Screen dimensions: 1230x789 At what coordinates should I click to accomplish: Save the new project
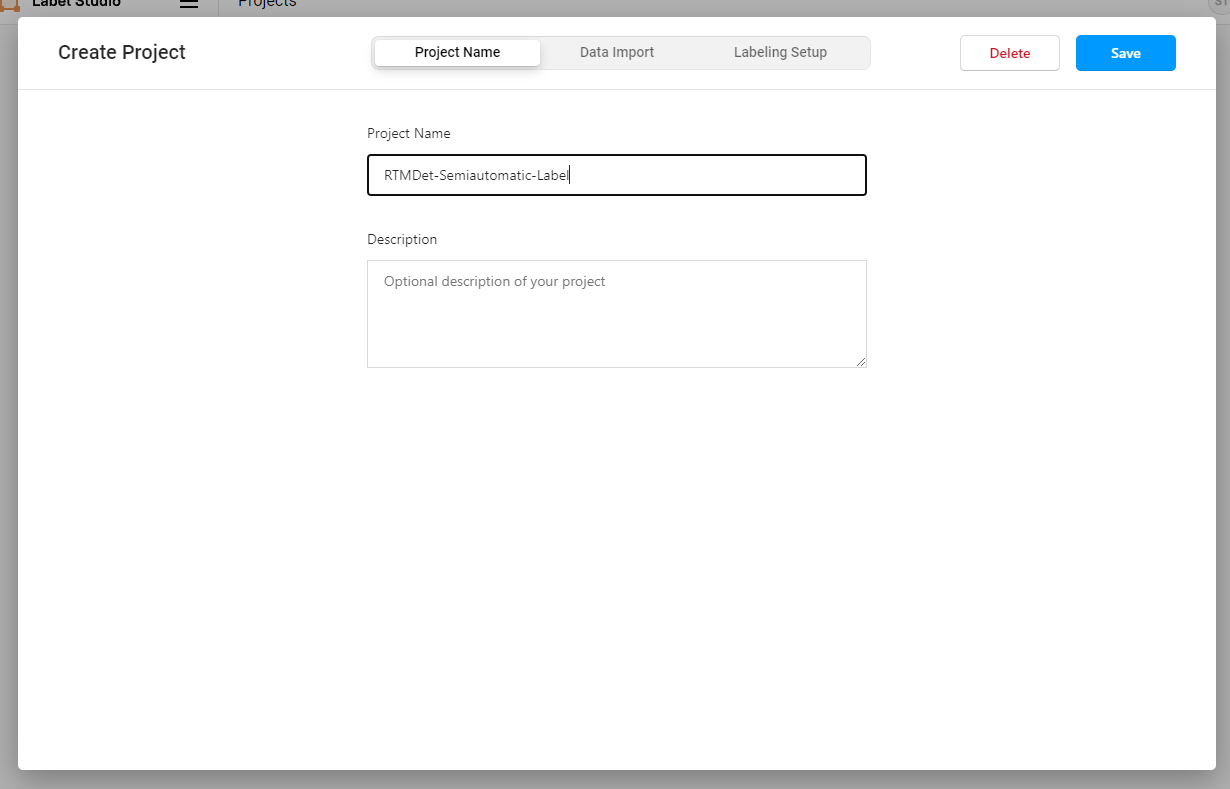pyautogui.click(x=1125, y=53)
